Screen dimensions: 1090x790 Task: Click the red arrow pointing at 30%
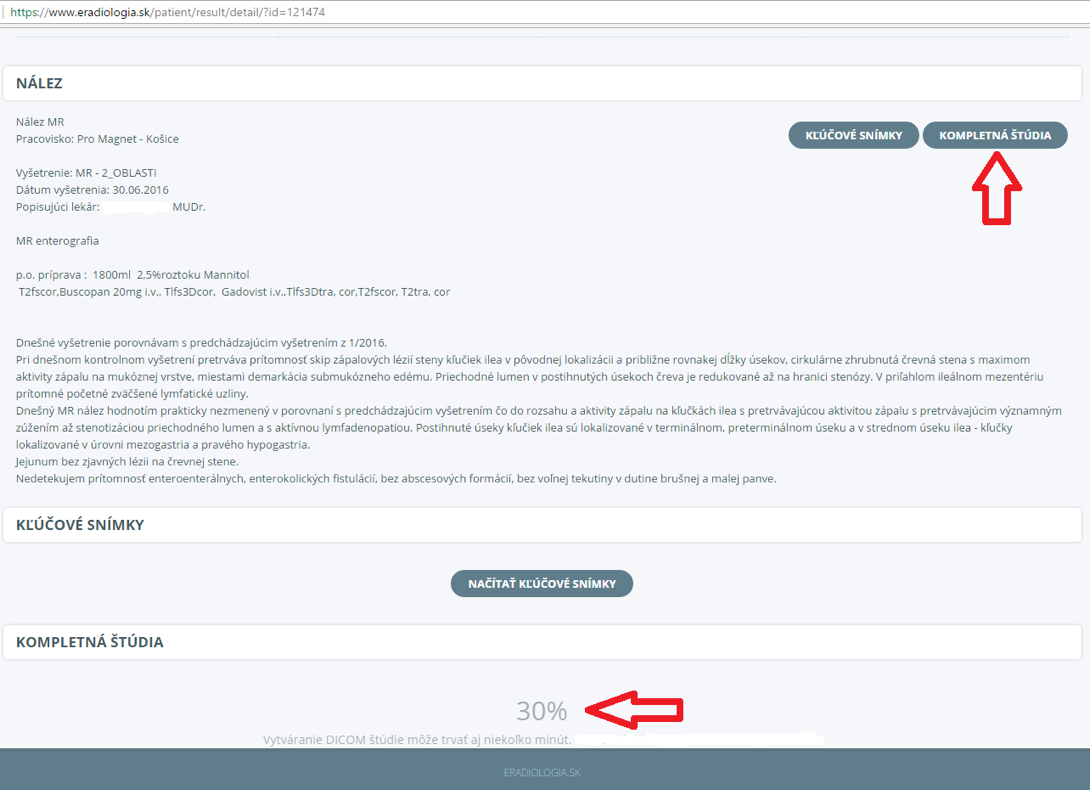[x=634, y=710]
